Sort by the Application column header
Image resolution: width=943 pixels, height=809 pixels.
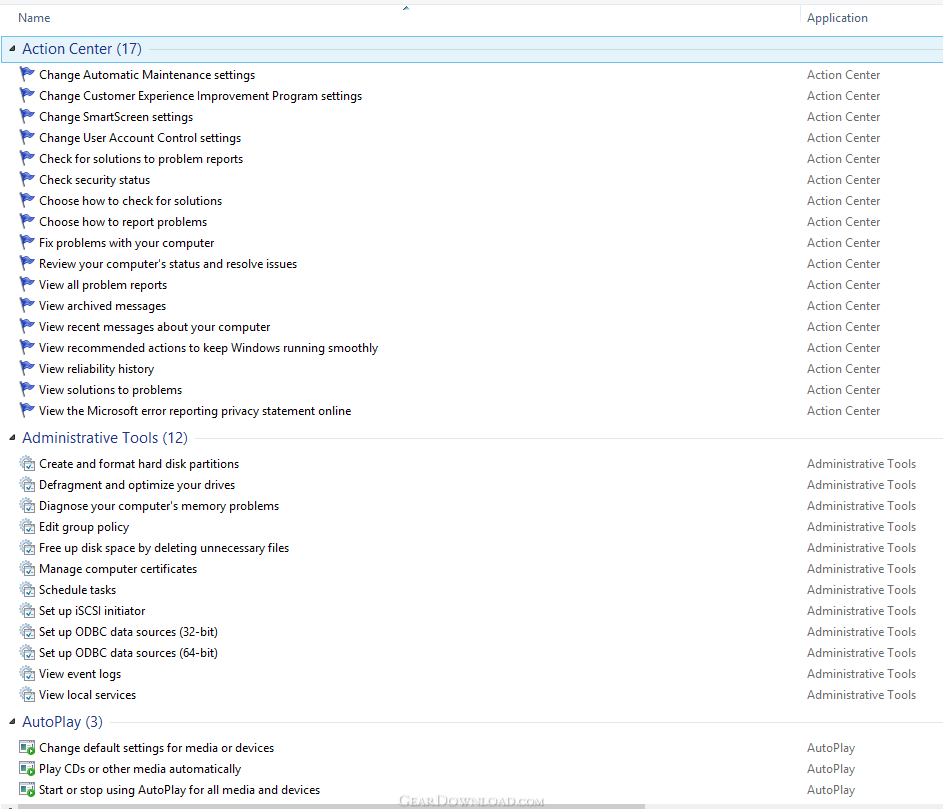[837, 18]
